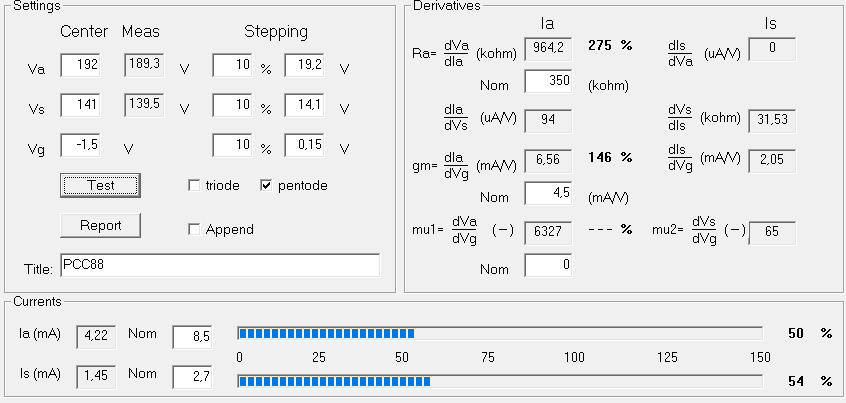Click the Vs stepping volts field 14,1
Screen dimensions: 846x403
tap(304, 105)
